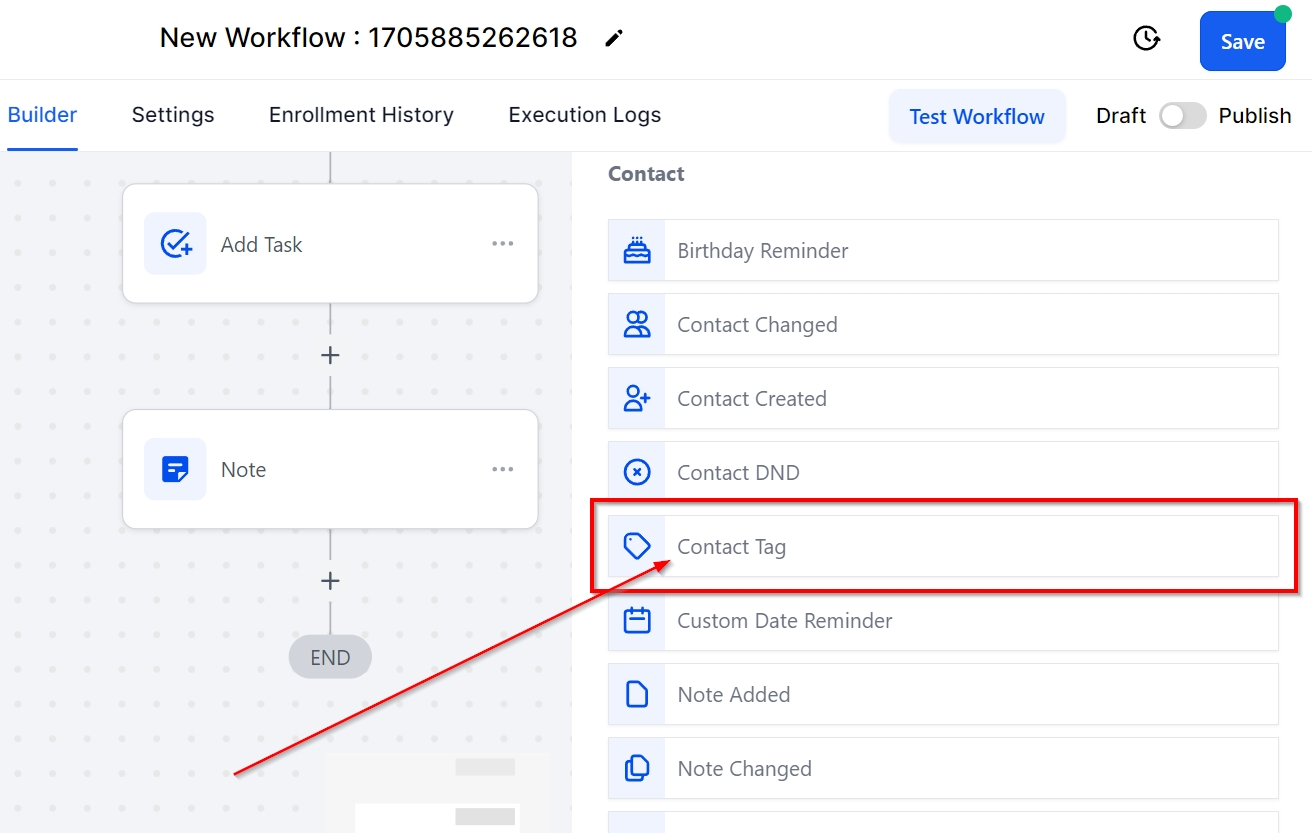Select the Contact DND circle-x icon
Screen dimensions: 1312x833
pyautogui.click(x=637, y=472)
